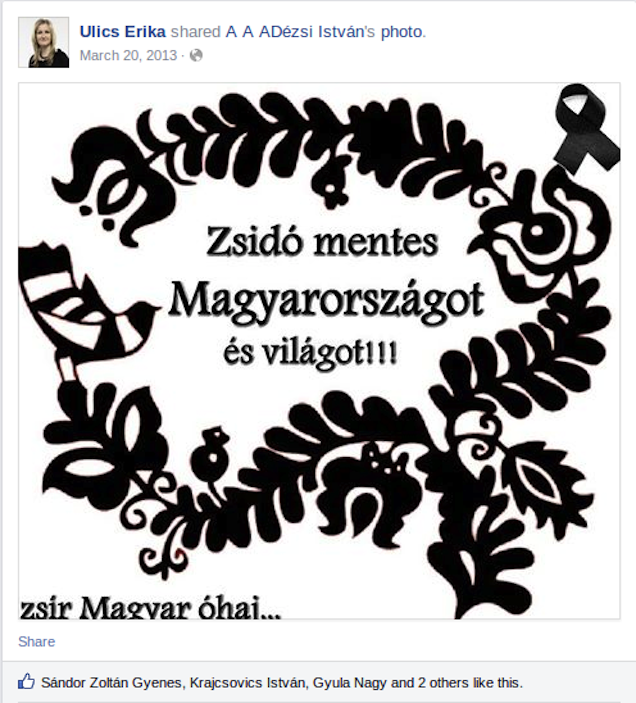636x703 pixels.
Task: Click the thumbs-up like icon
Action: tap(26, 681)
